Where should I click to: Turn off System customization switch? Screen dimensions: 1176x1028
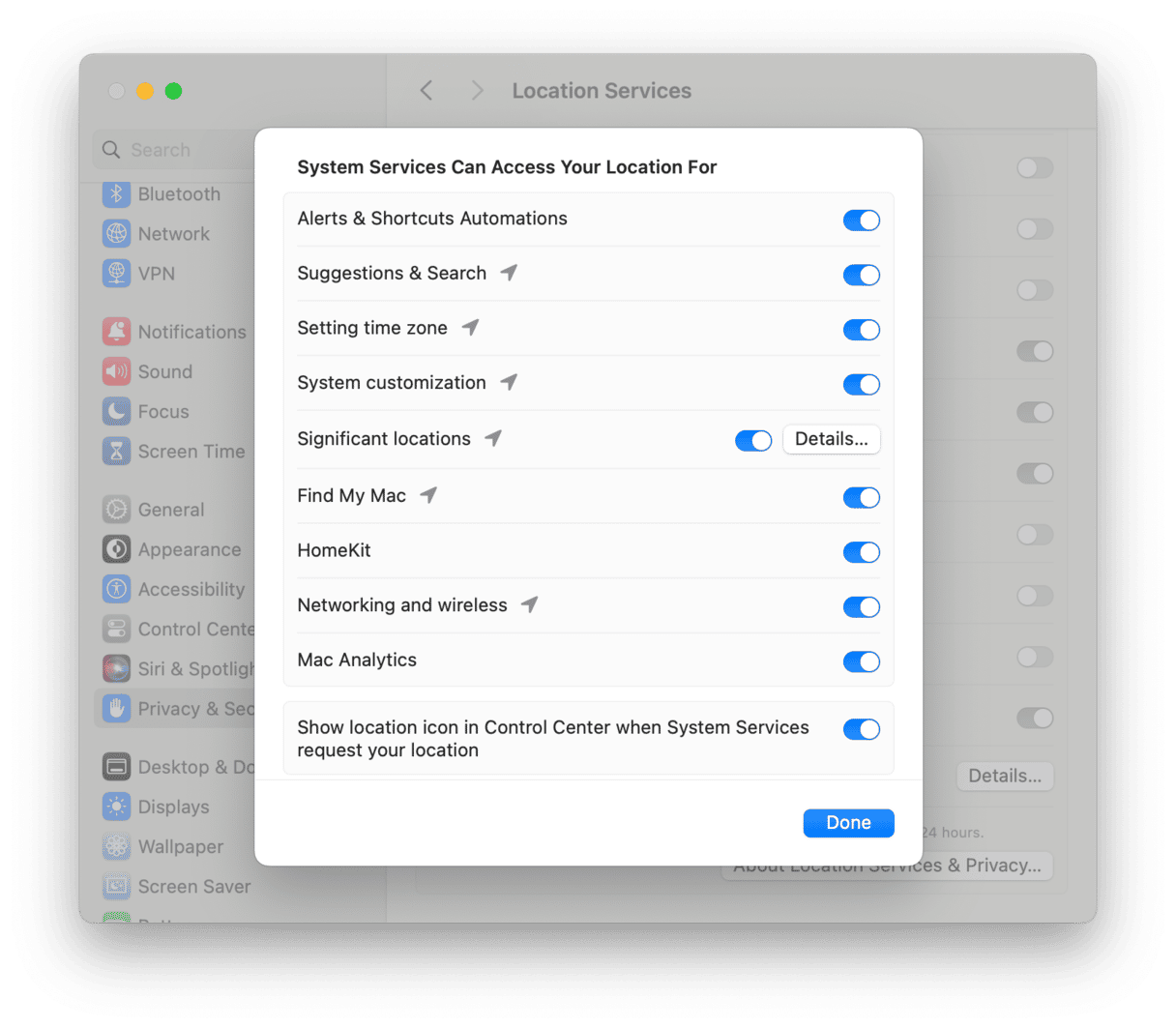point(861,384)
